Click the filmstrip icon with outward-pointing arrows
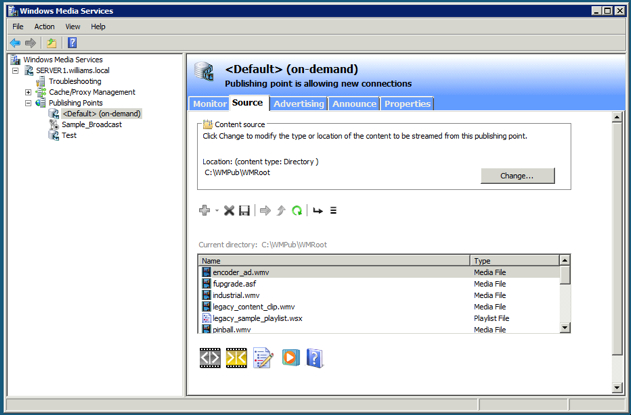 click(x=210, y=358)
